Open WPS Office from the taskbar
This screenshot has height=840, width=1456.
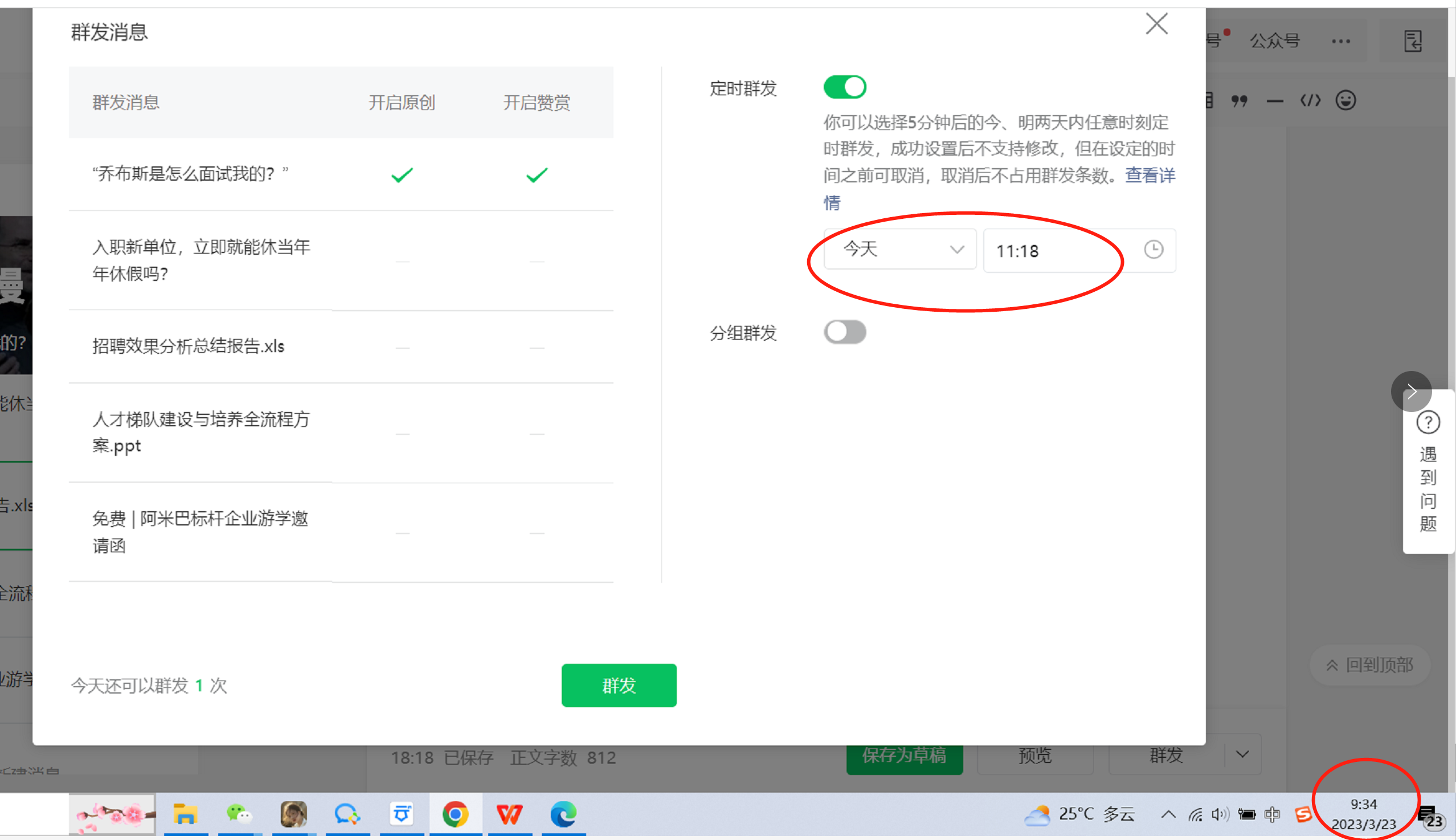[509, 814]
